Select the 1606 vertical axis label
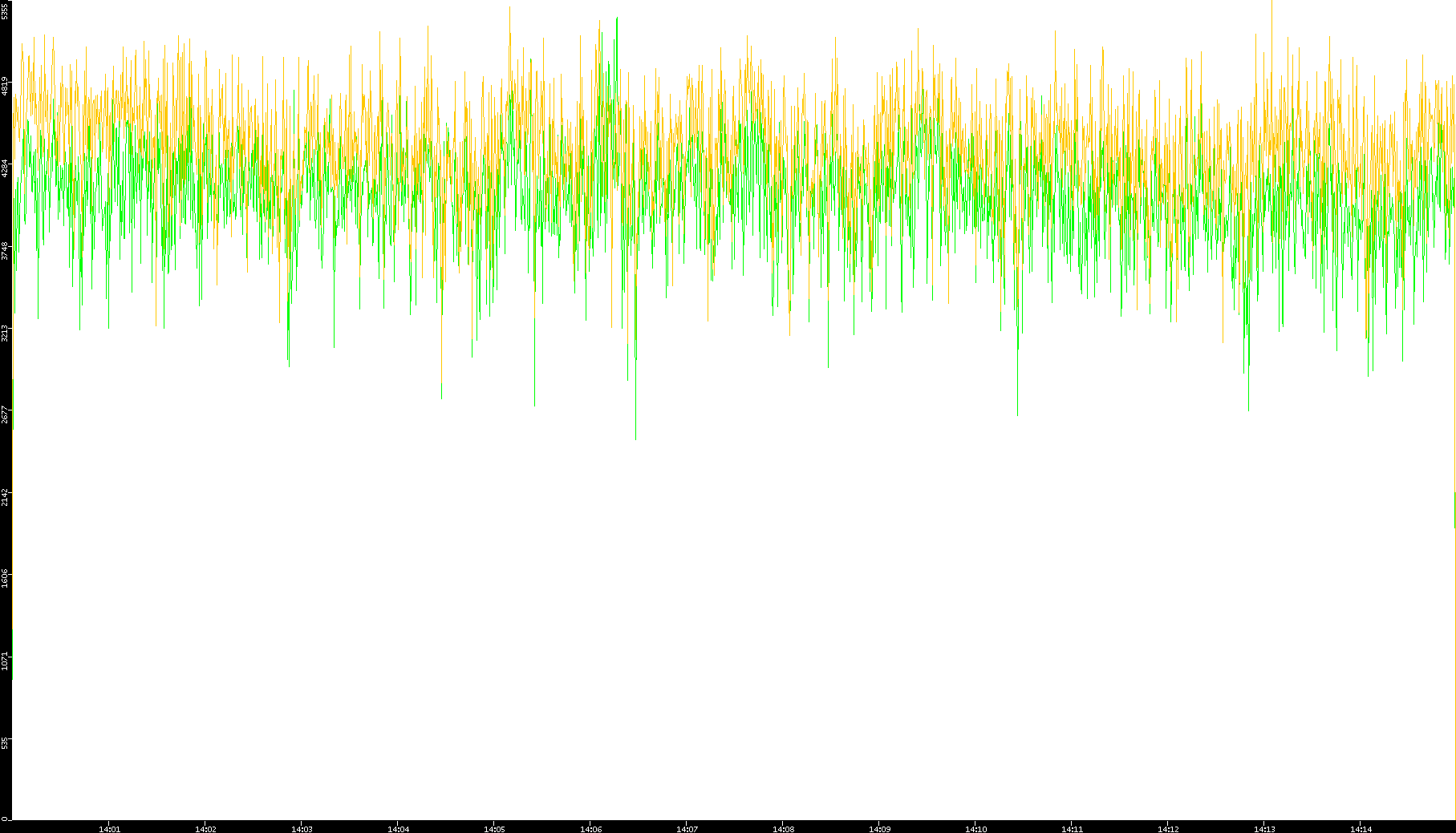 [5, 579]
